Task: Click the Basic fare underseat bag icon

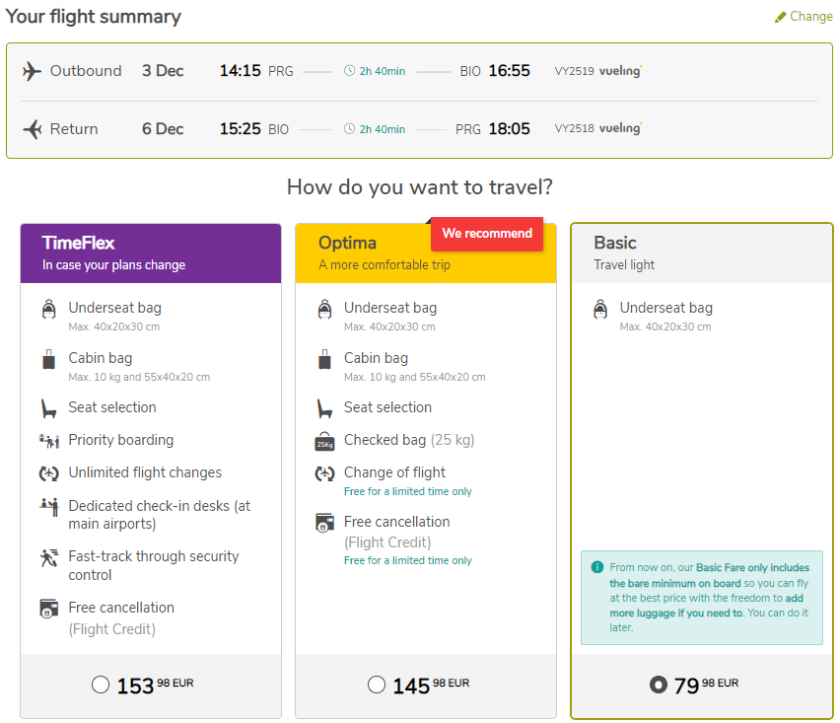Action: 600,309
